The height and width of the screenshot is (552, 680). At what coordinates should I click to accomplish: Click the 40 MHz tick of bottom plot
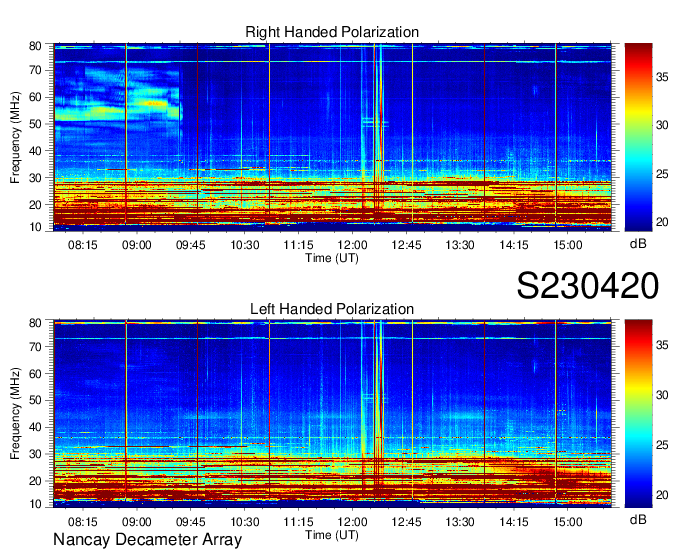pos(35,428)
